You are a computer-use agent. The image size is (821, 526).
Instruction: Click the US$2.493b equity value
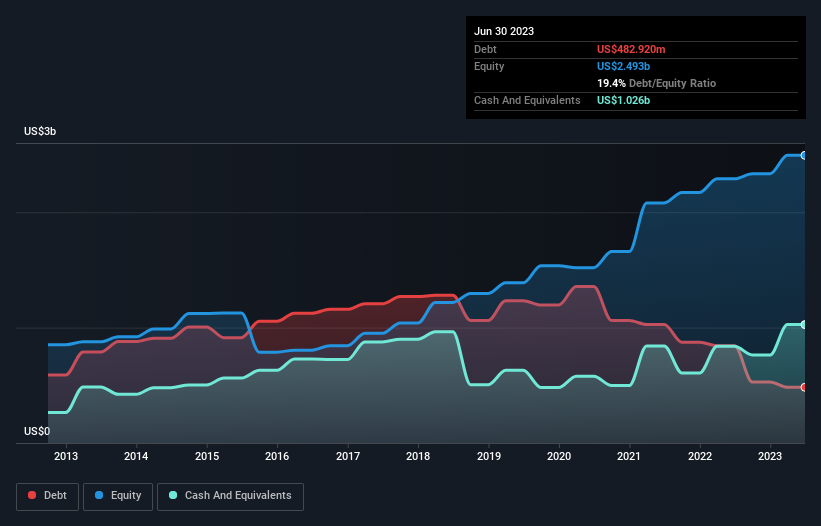(x=623, y=66)
